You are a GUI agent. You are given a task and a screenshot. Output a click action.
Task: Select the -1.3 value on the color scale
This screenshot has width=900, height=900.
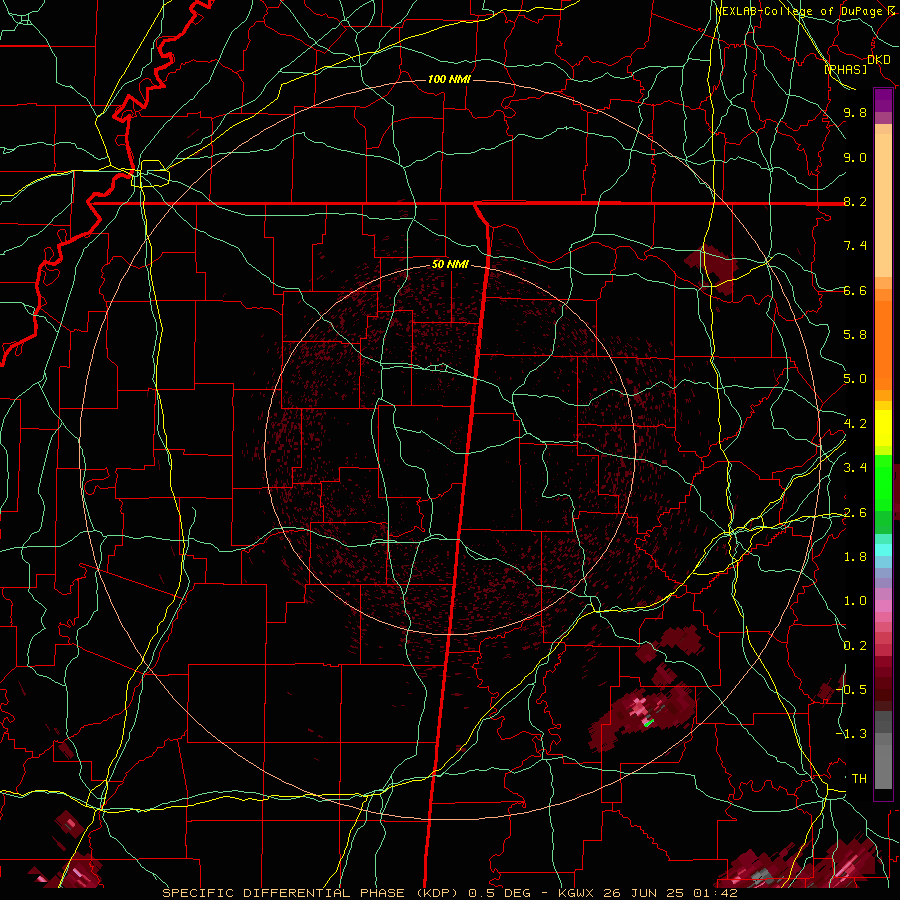click(852, 734)
